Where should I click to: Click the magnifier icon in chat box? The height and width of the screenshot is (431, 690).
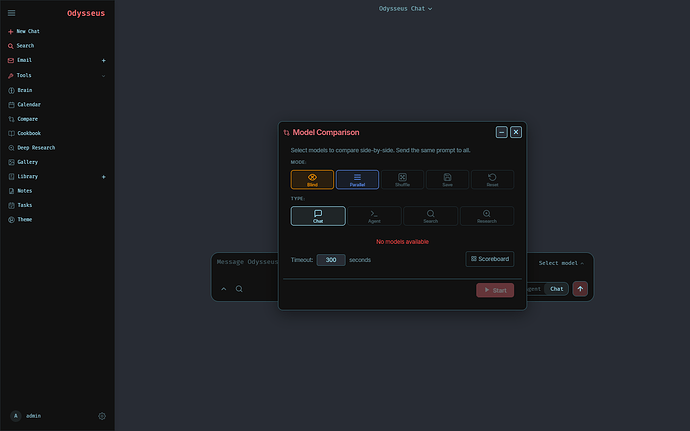click(x=239, y=289)
